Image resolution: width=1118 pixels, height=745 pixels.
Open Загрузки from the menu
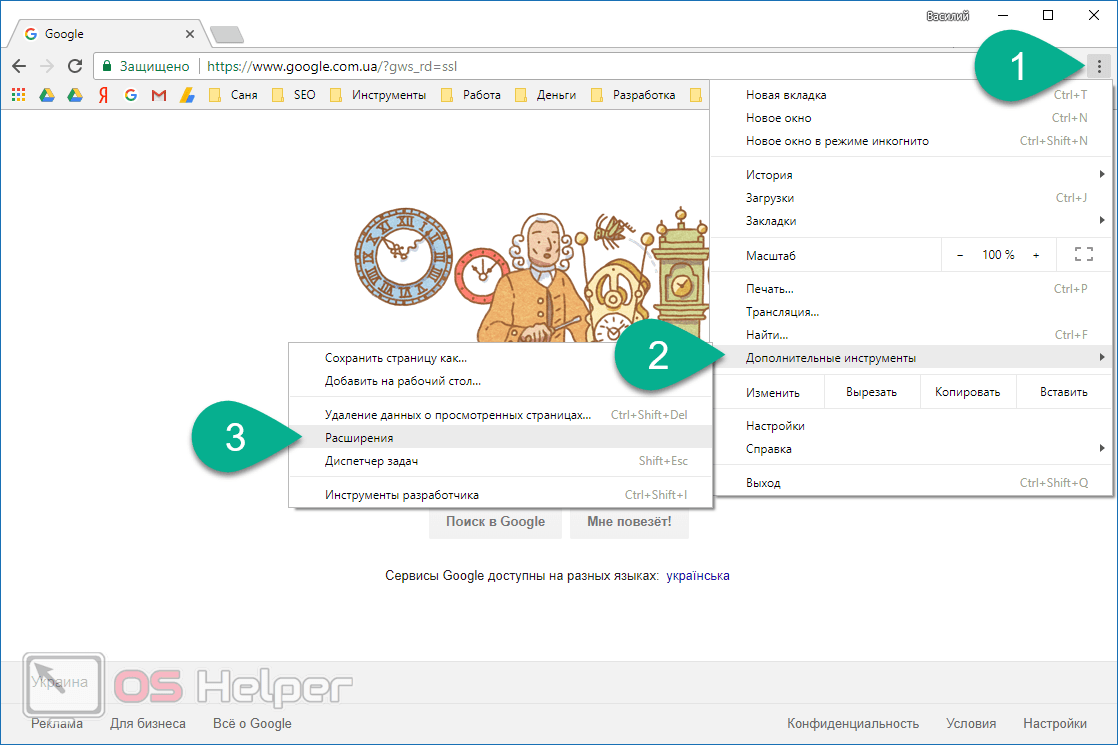coord(911,197)
